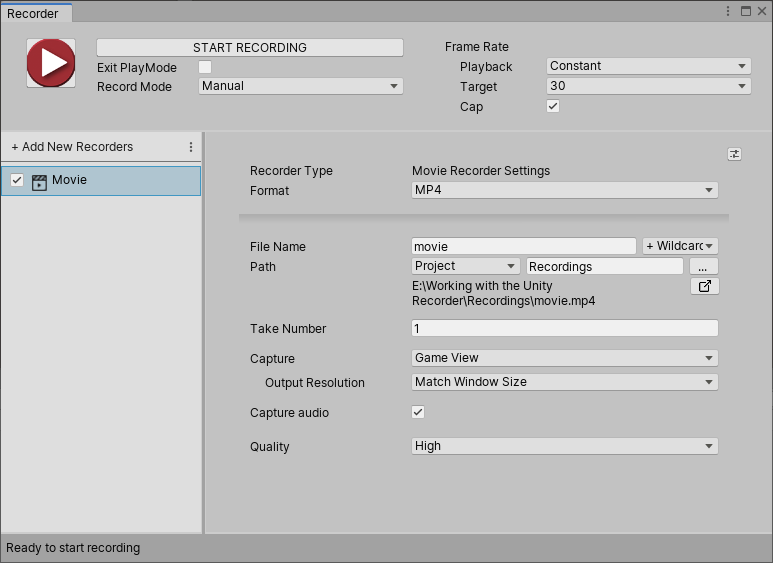Screen dimensions: 773x563
Task: Browse for the path with ellipsis button
Action: 704,267
